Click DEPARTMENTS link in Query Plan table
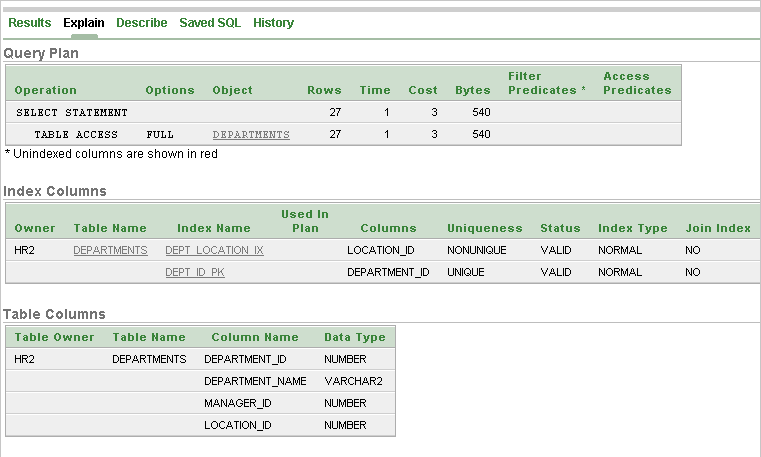 pyautogui.click(x=251, y=134)
